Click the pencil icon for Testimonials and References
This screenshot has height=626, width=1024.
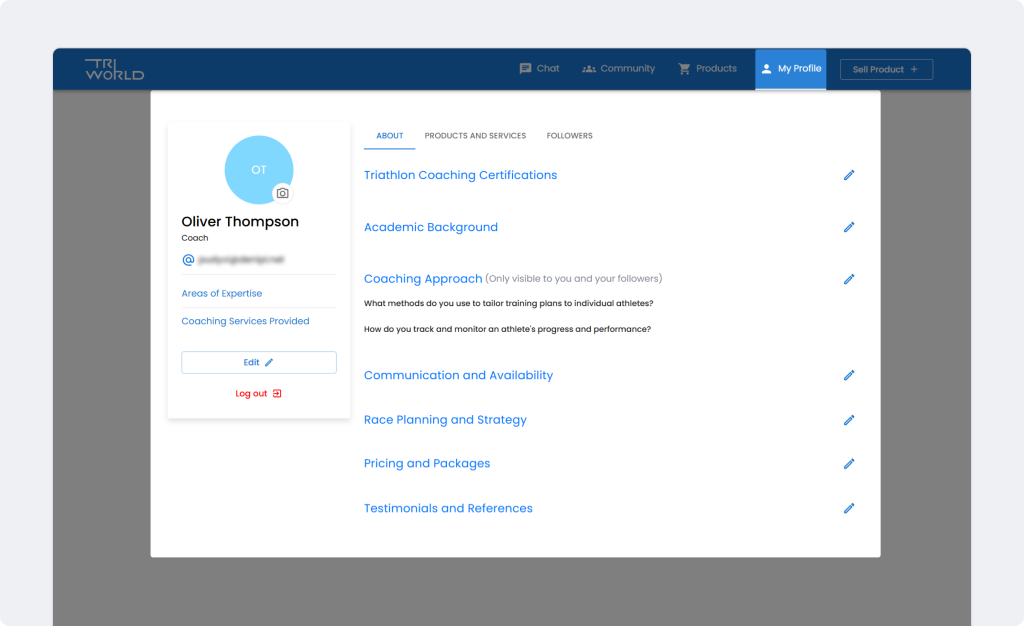coord(849,508)
